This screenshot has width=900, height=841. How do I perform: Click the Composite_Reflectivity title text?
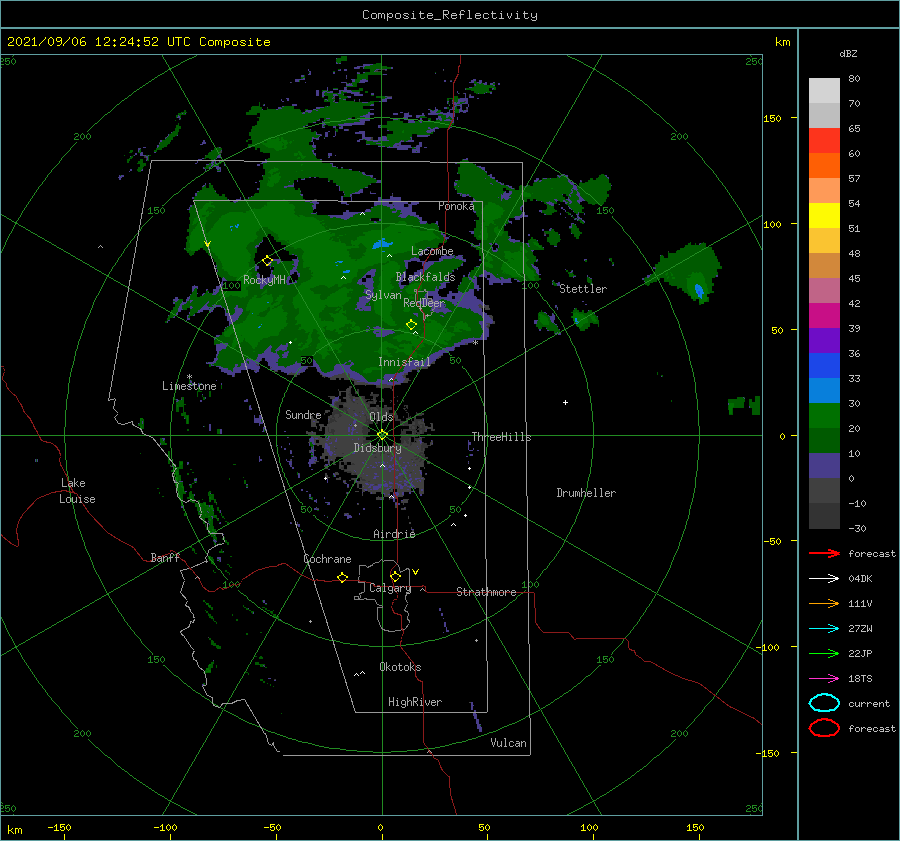point(449,15)
